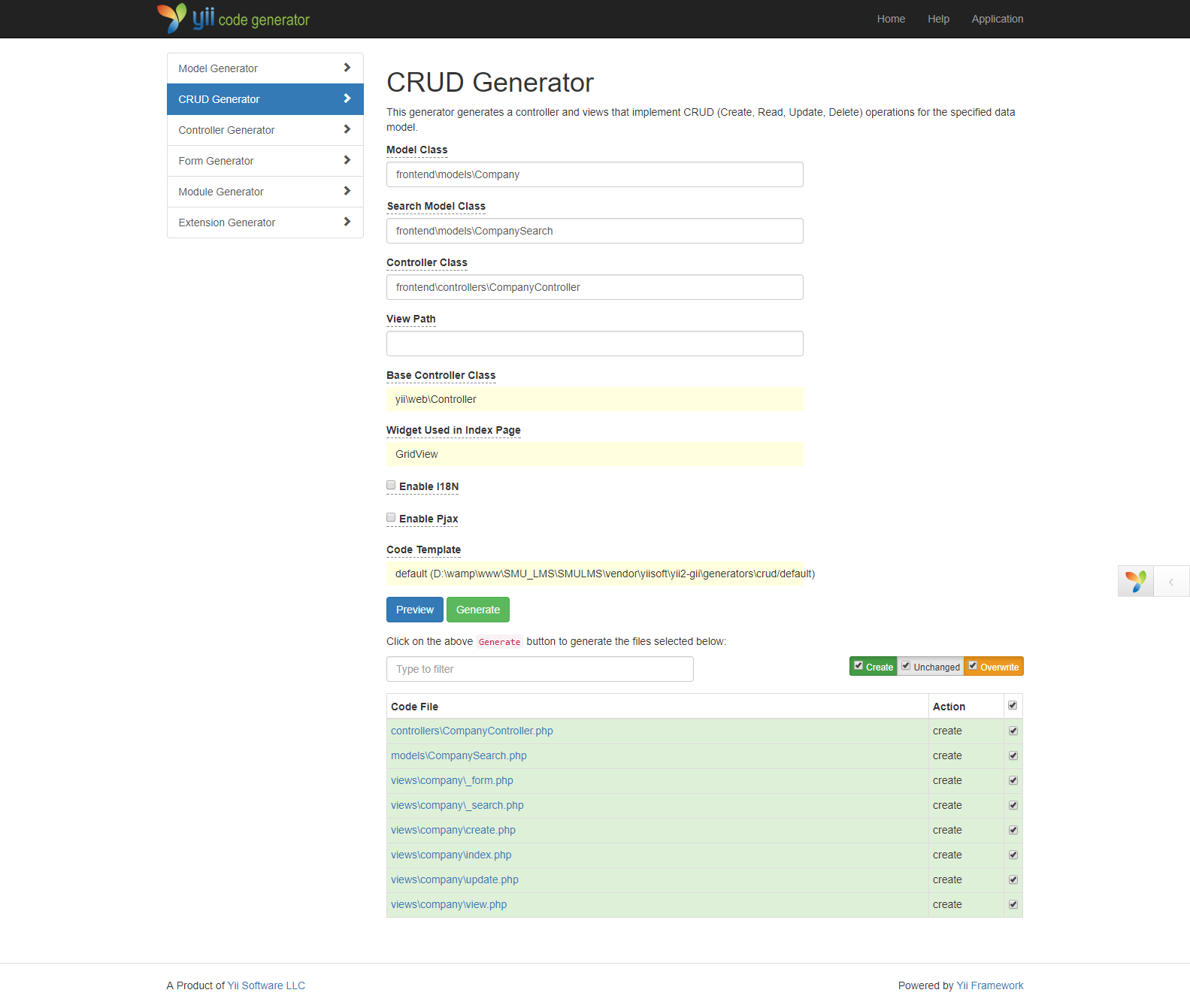Open views\company\create.php file link
This screenshot has height=1008, width=1190.
point(453,830)
